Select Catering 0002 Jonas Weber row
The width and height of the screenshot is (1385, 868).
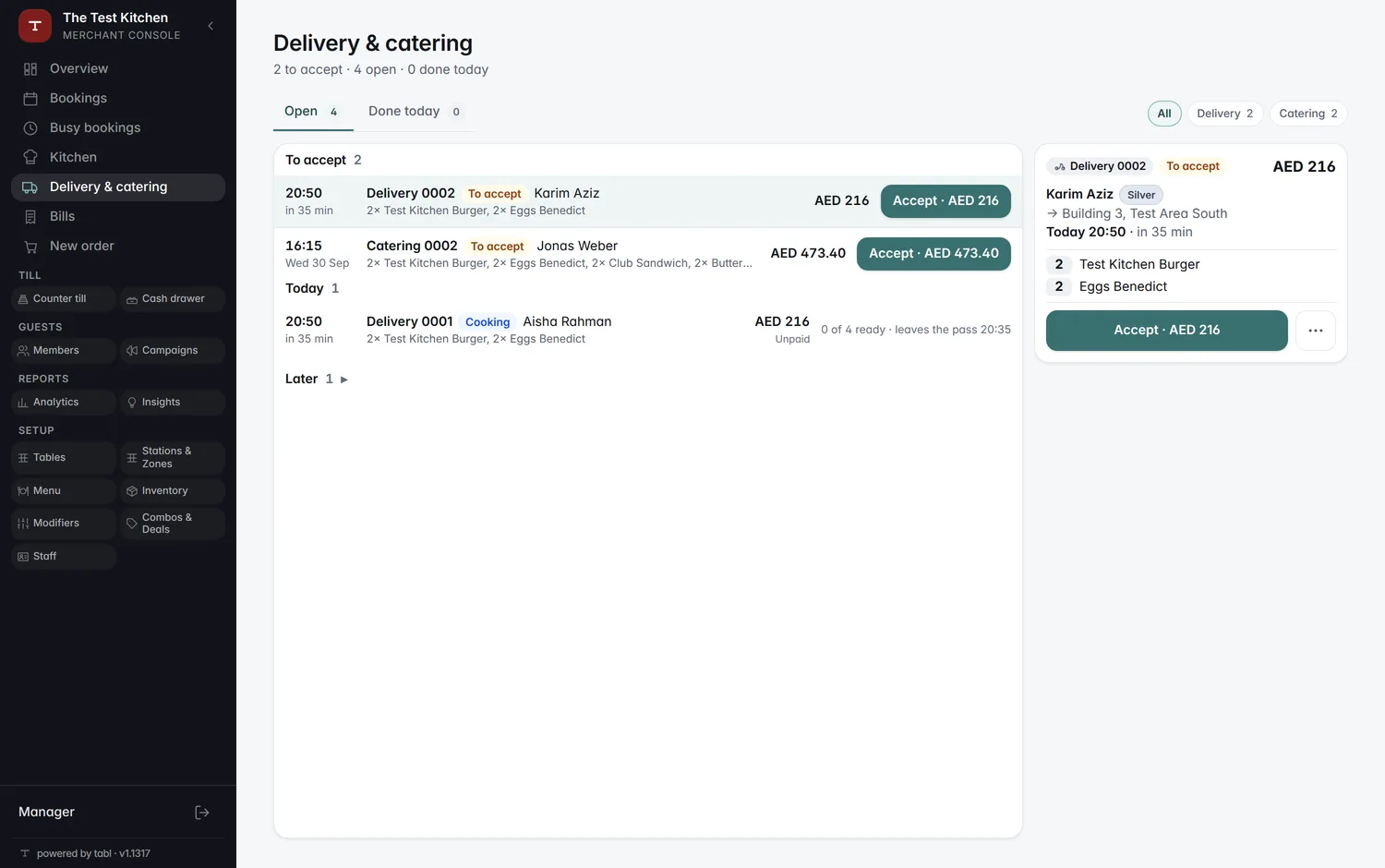point(647,254)
